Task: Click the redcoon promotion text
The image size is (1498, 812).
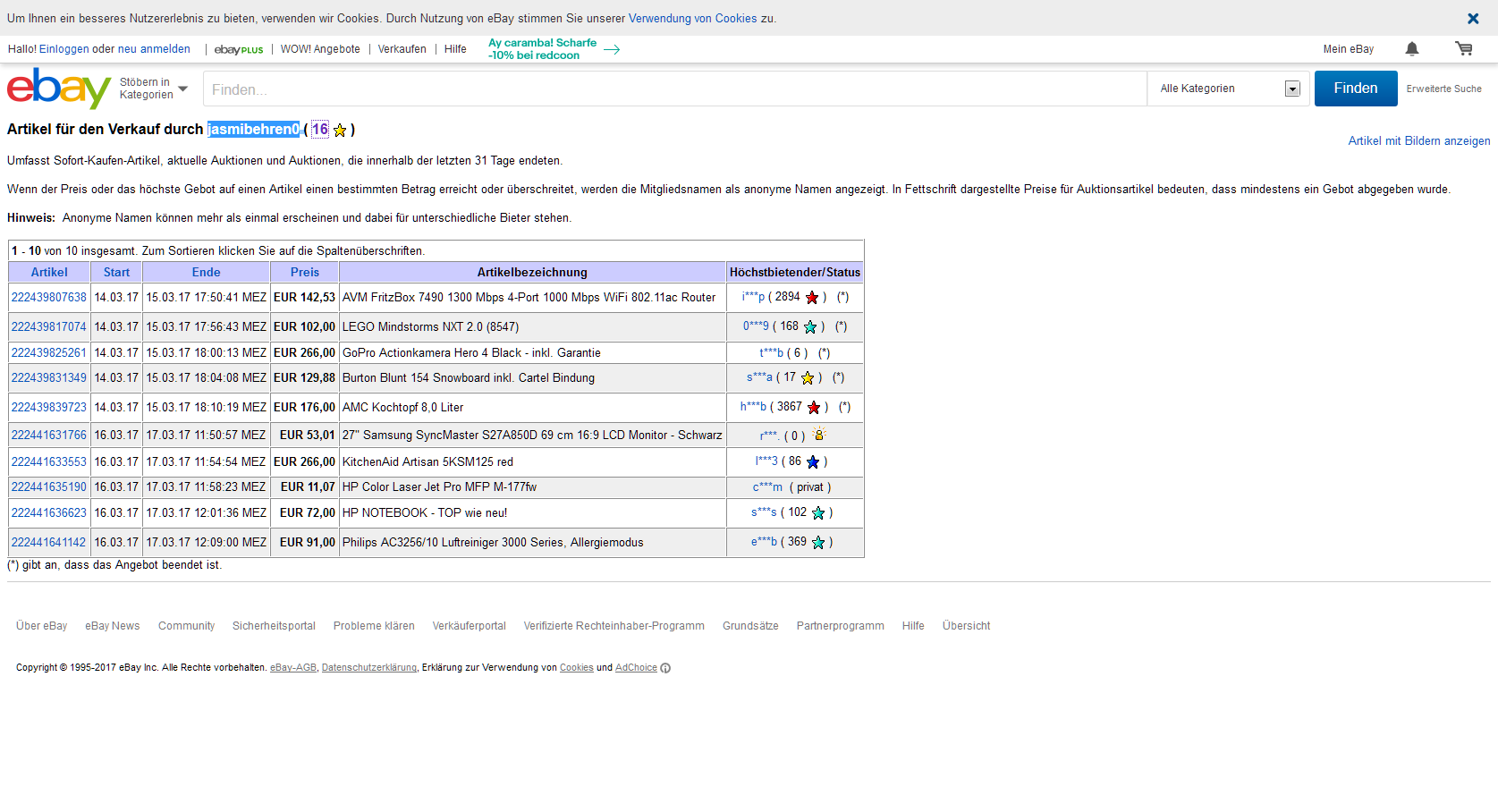Action: 542,49
